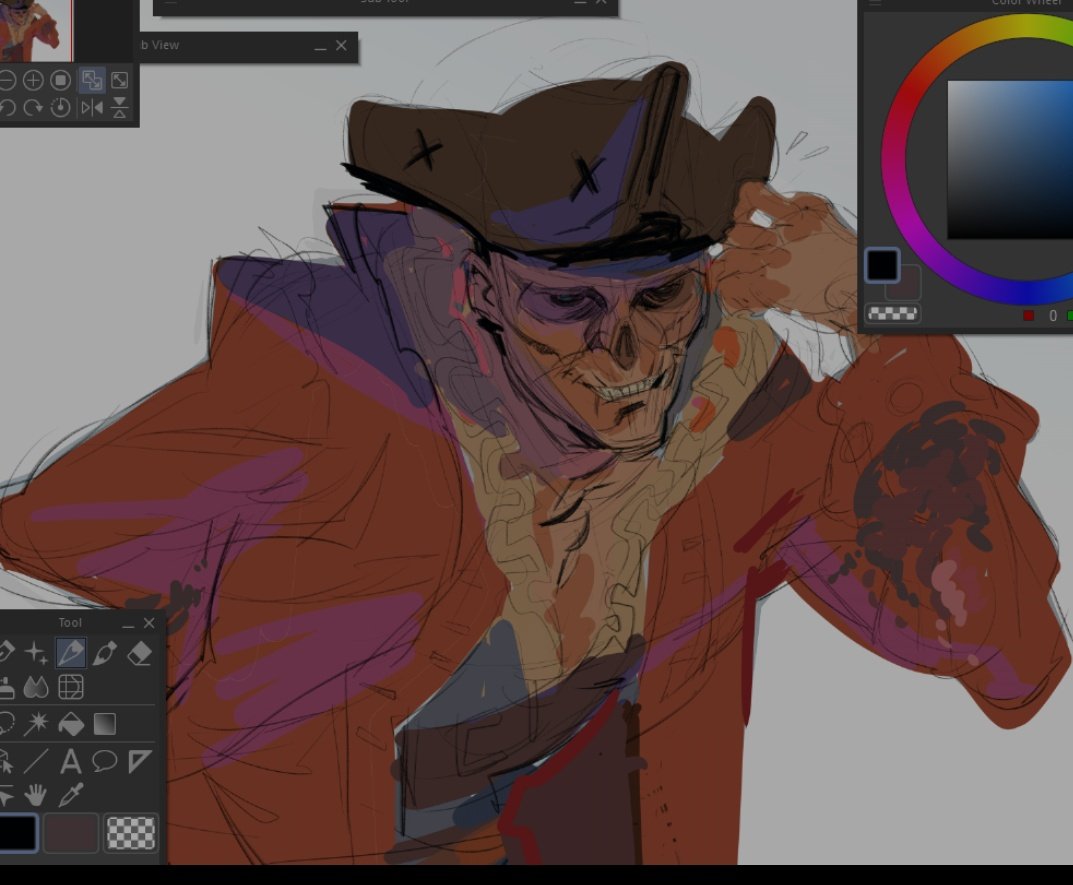Select the Fill bucket tool
This screenshot has width=1073, height=885.
[x=72, y=723]
